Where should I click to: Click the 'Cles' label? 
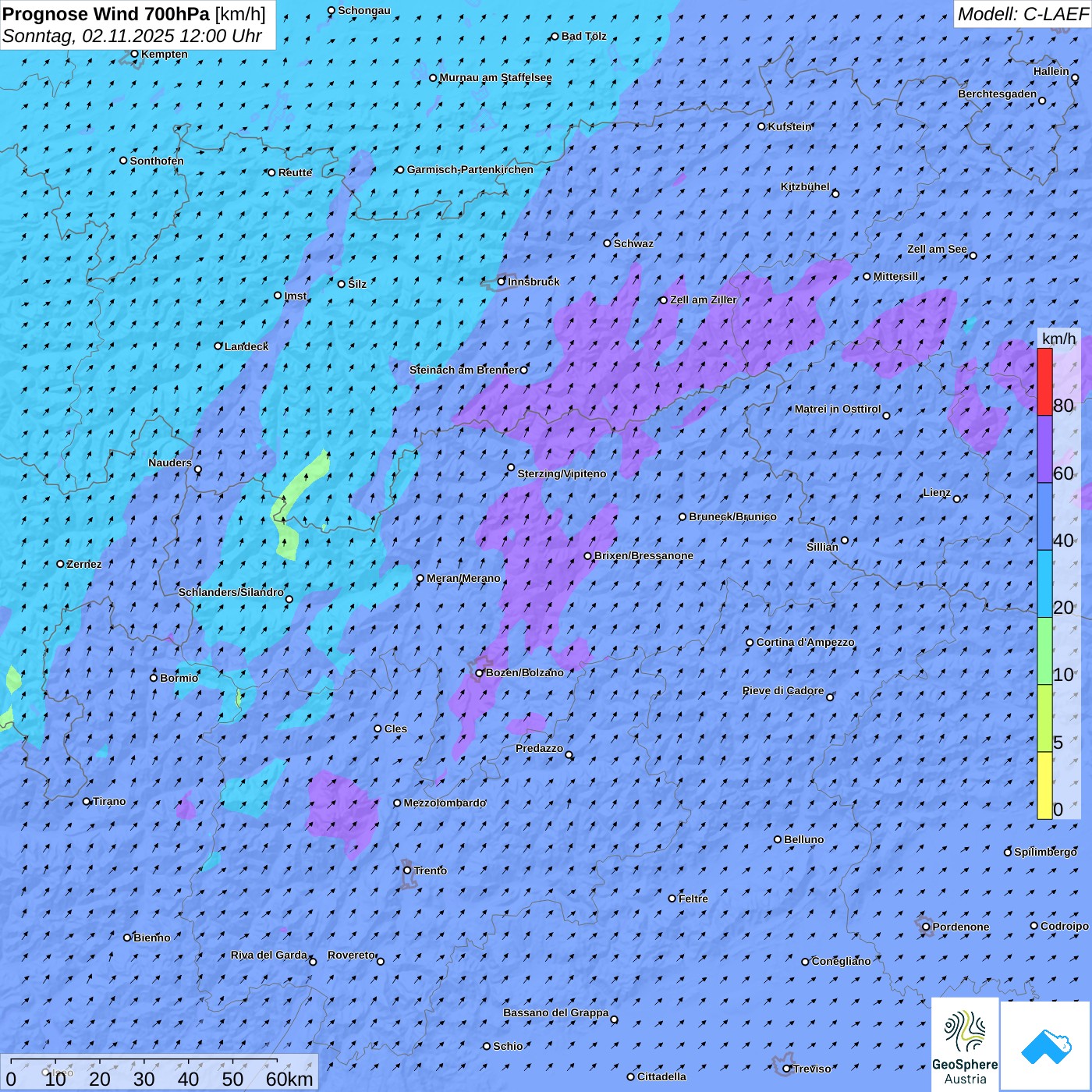click(x=396, y=729)
